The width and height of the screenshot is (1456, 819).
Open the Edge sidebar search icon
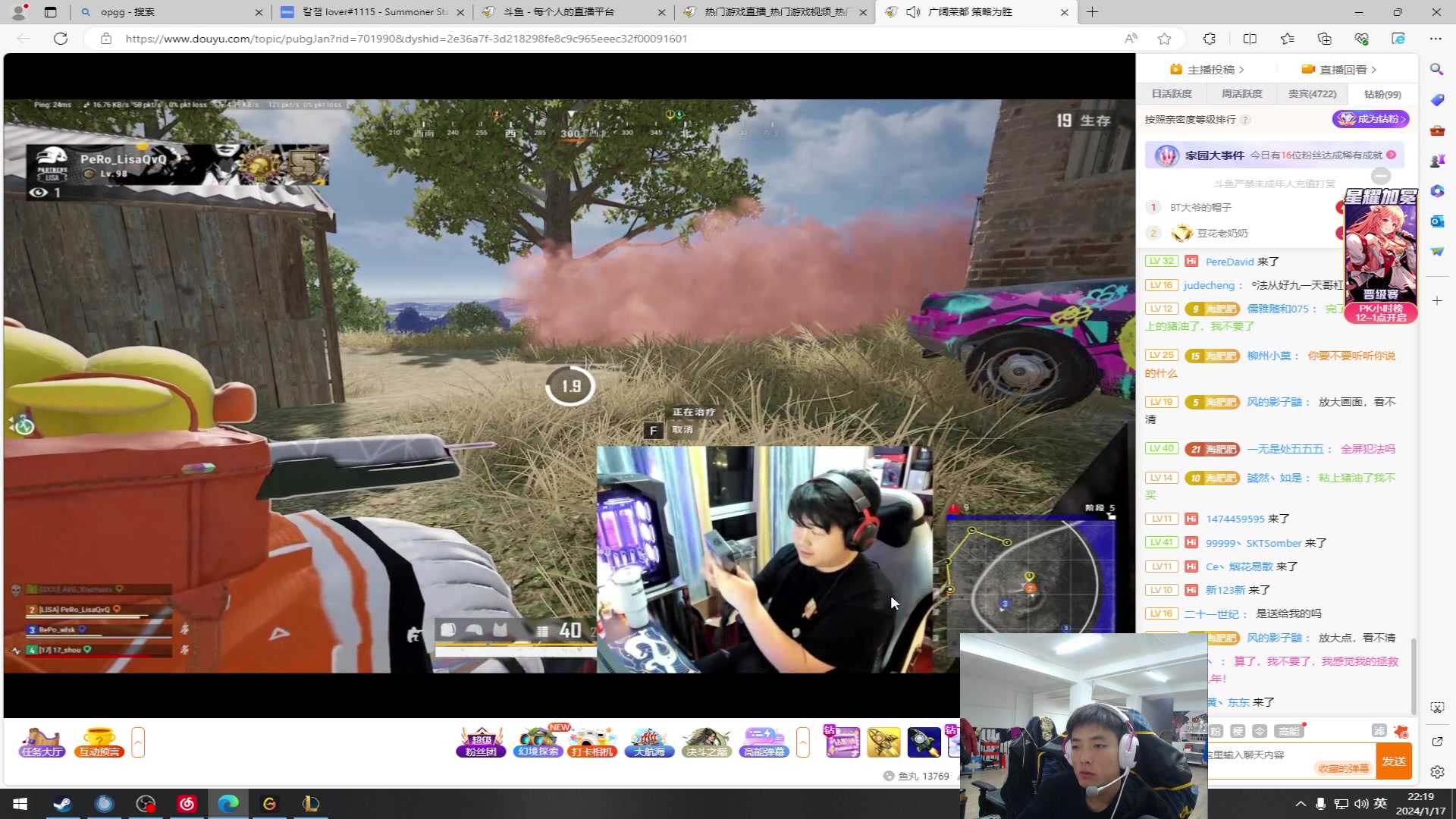click(x=1436, y=70)
